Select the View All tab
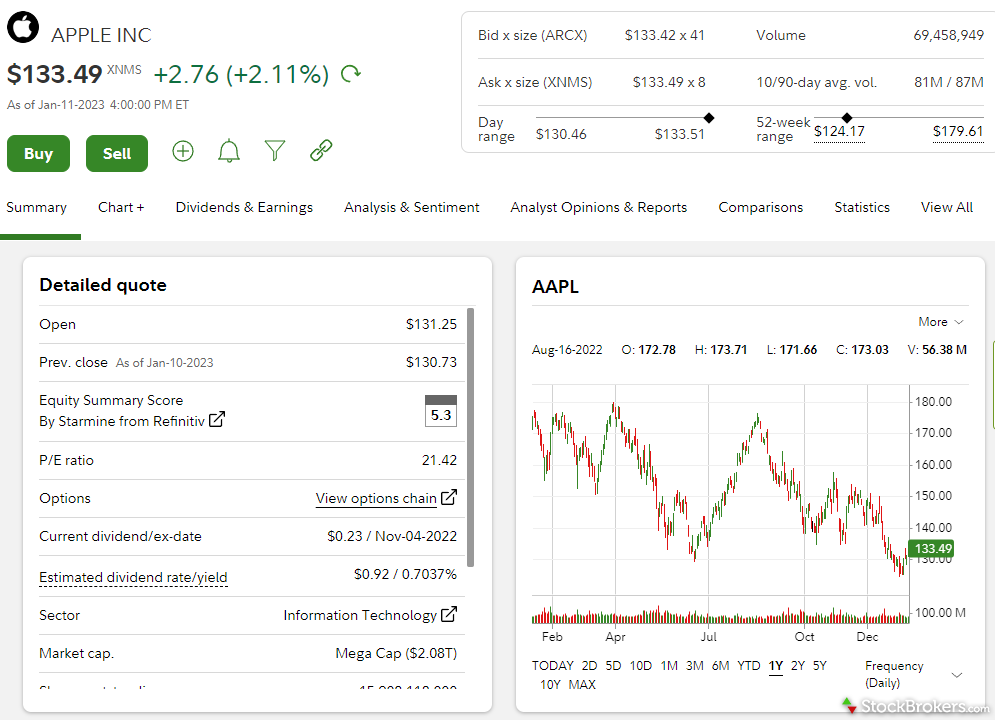This screenshot has height=720, width=995. [947, 207]
